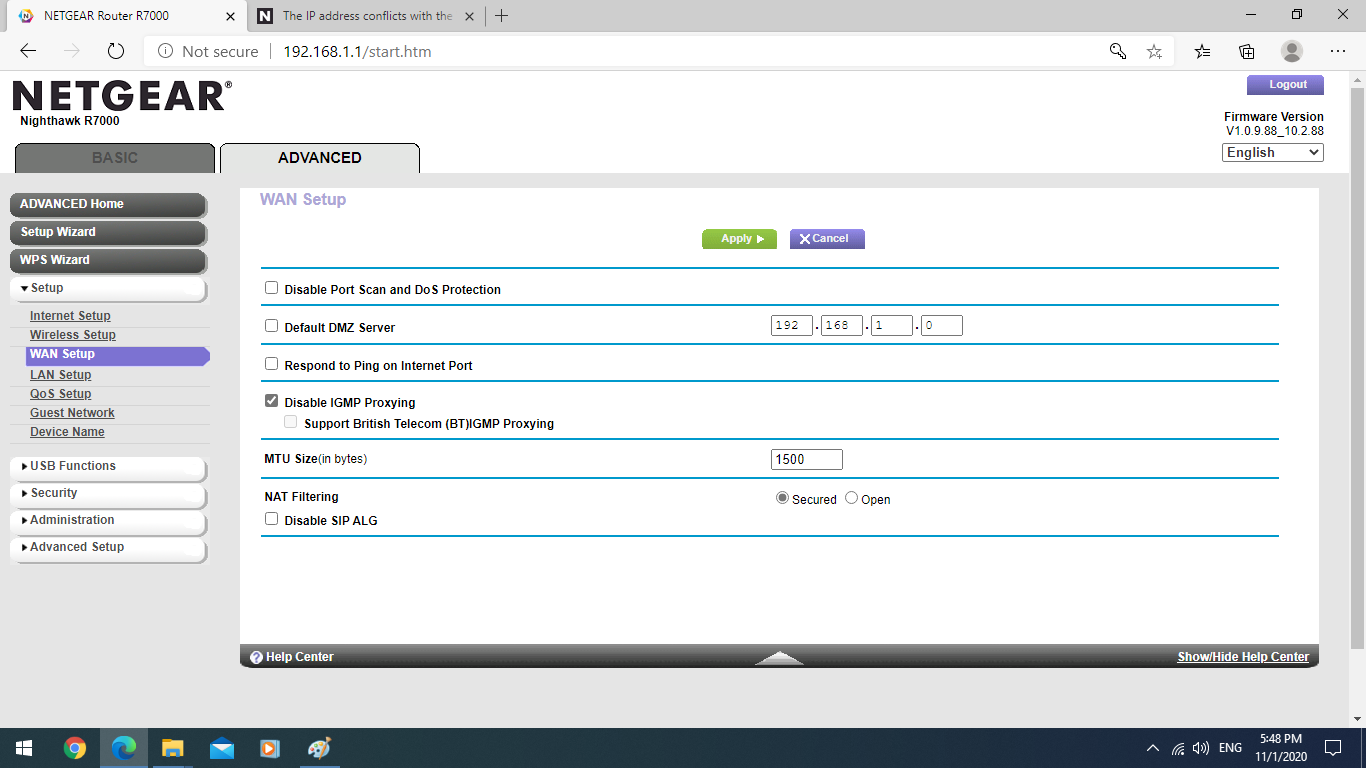Click the browser back arrow
The height and width of the screenshot is (768, 1366).
point(28,51)
